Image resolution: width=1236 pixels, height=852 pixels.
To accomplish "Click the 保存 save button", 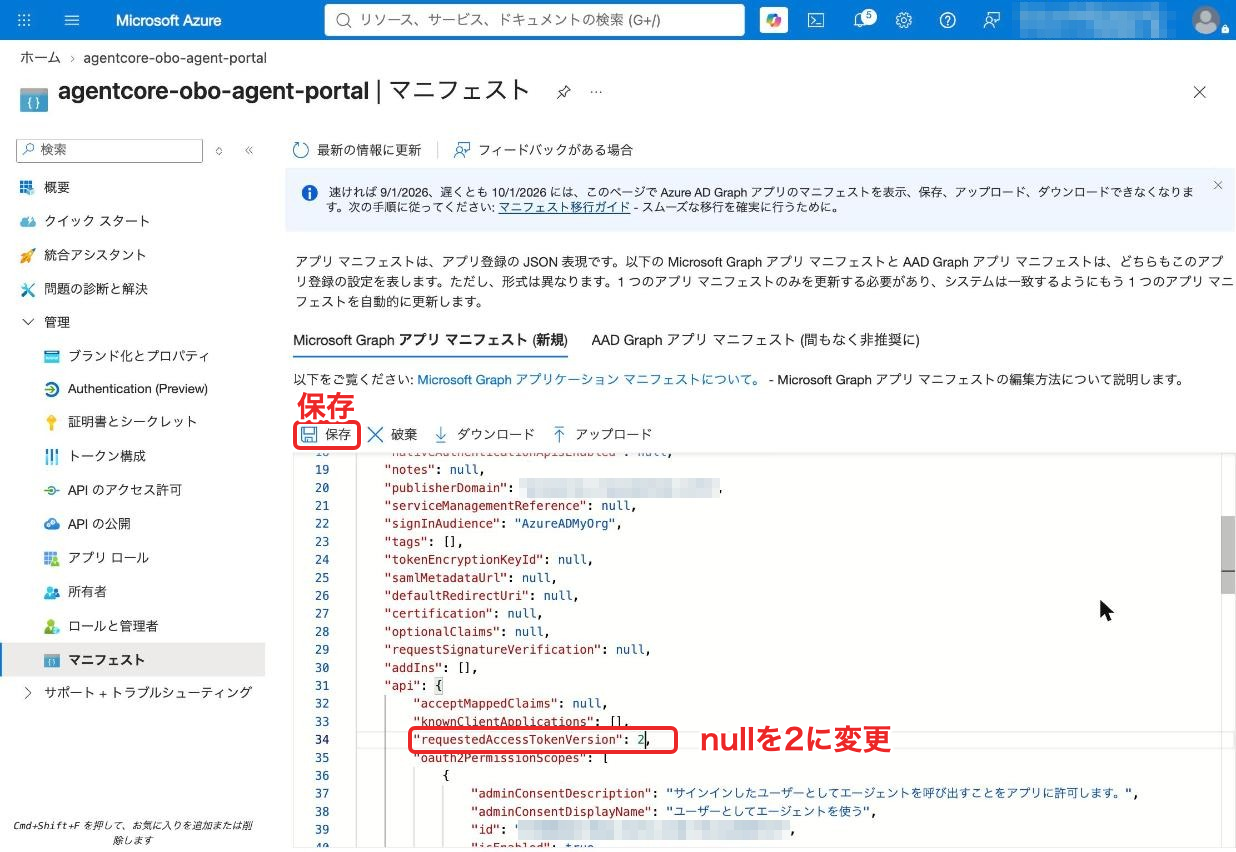I will pyautogui.click(x=327, y=434).
